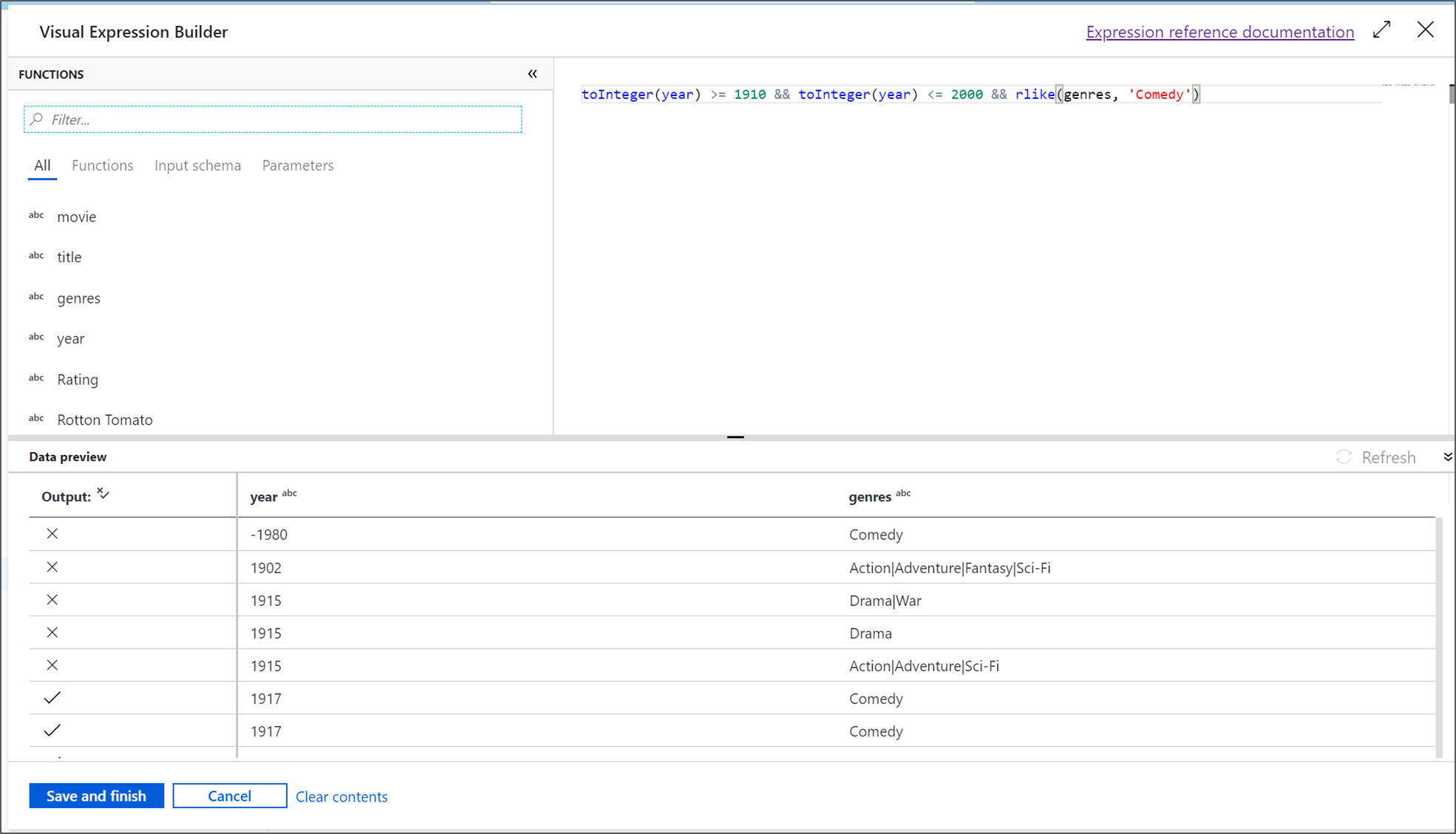Select the Functions tab in panel

(x=102, y=165)
